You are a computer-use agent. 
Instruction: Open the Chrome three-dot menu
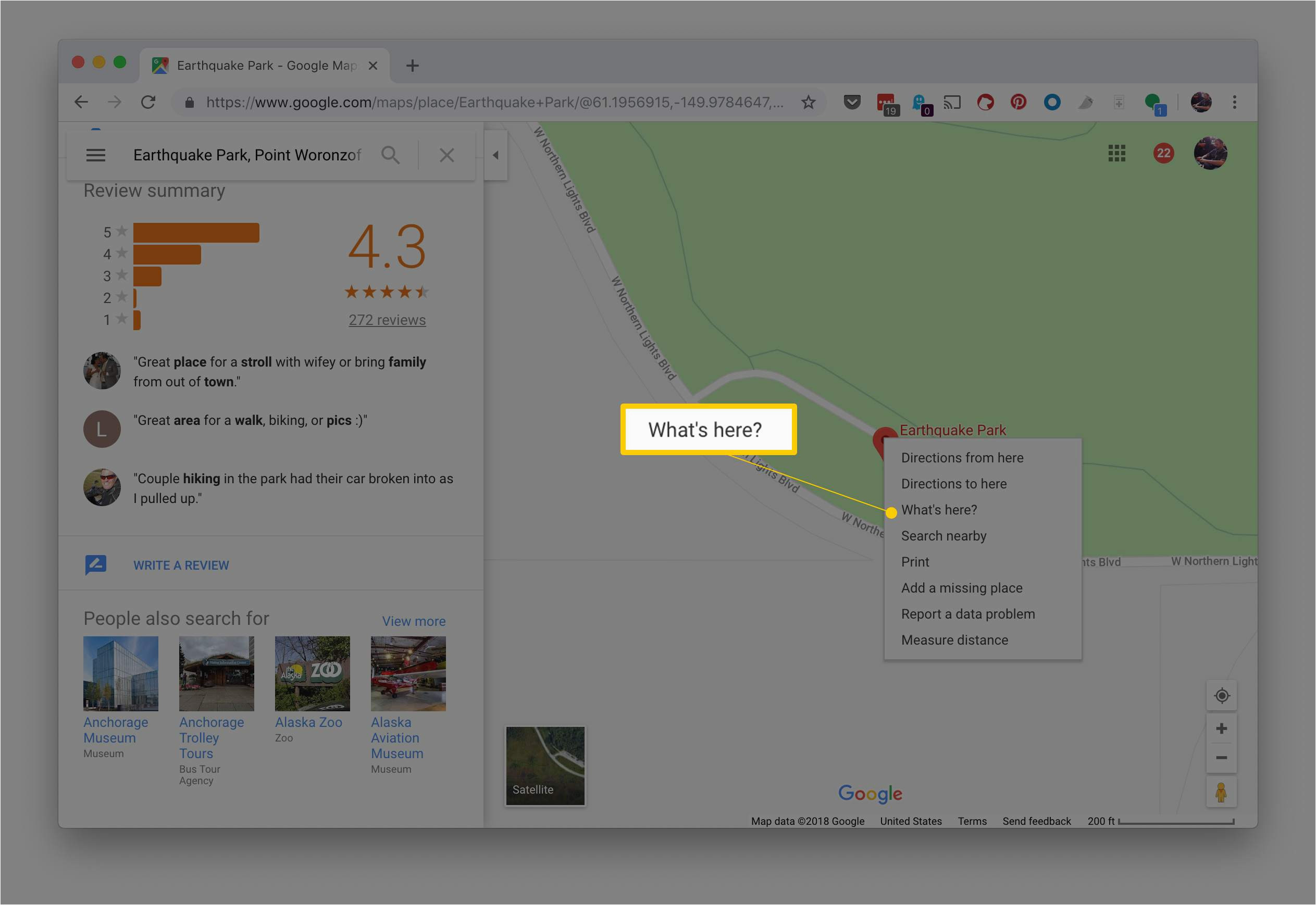(1234, 102)
